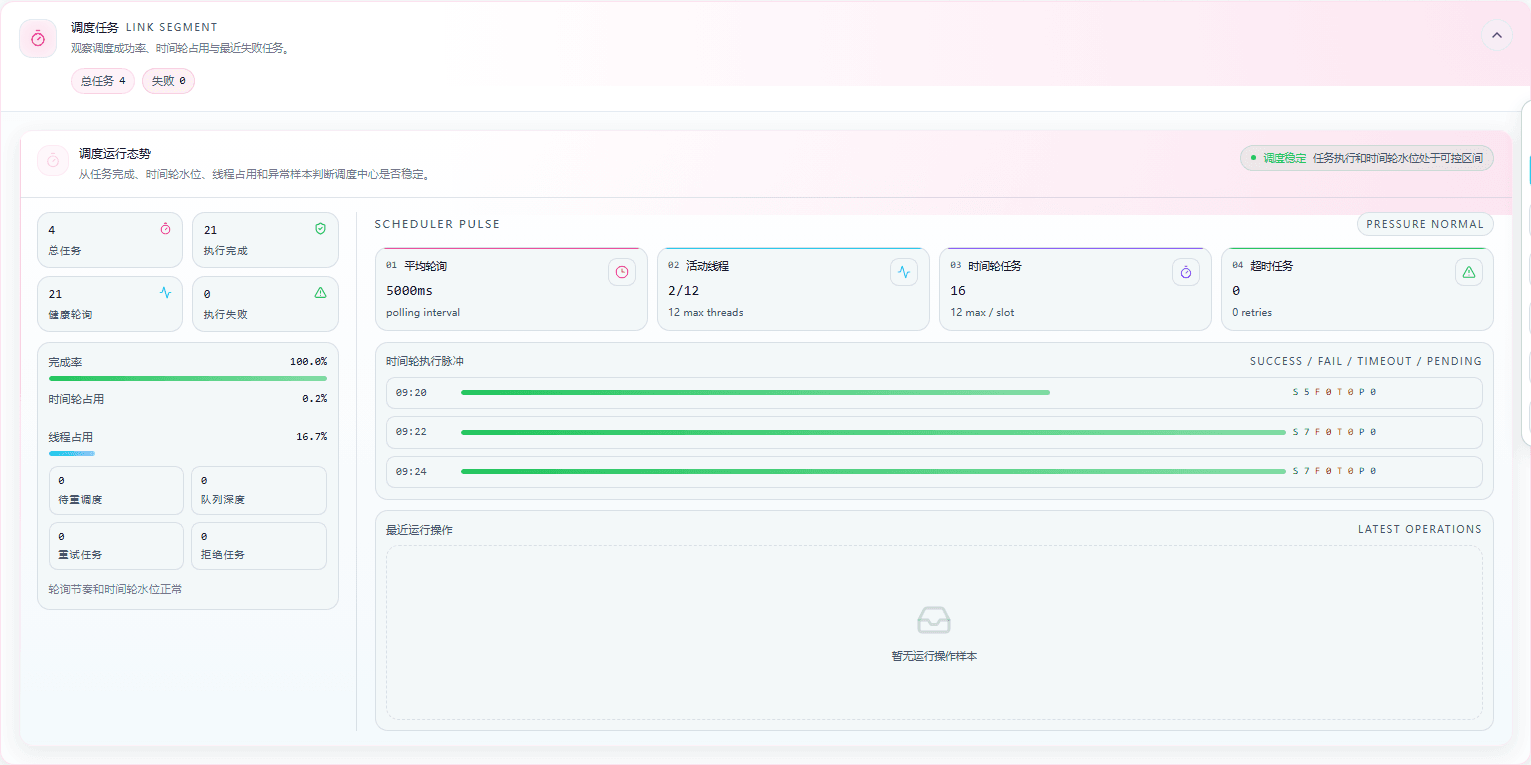Click the SUCCESS / FAIL / TIMEOUT / PENDING legend

click(x=1366, y=361)
